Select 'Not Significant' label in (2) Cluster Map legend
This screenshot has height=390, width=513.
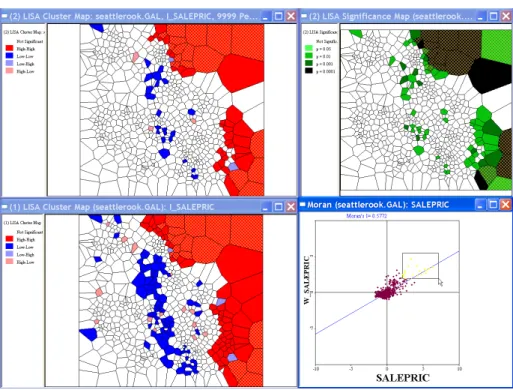coord(30,41)
